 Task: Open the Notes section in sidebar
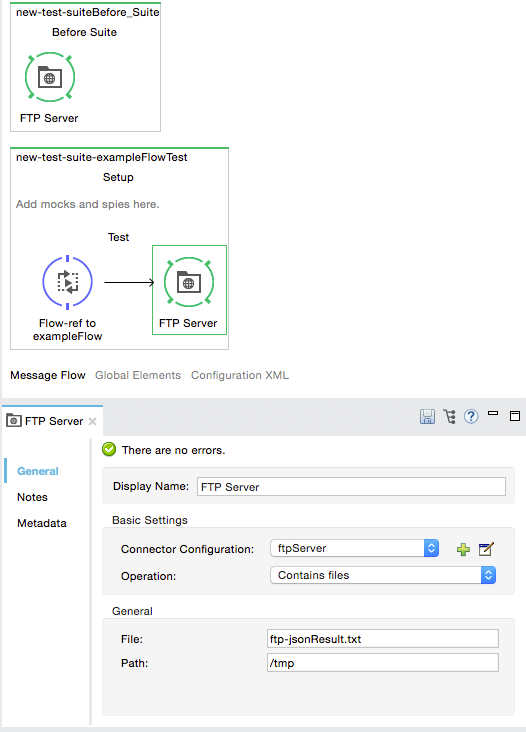(32, 497)
